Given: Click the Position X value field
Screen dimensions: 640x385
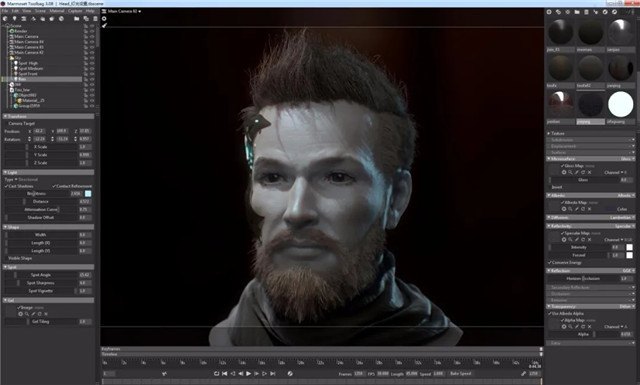Looking at the screenshot, I should click(x=39, y=131).
